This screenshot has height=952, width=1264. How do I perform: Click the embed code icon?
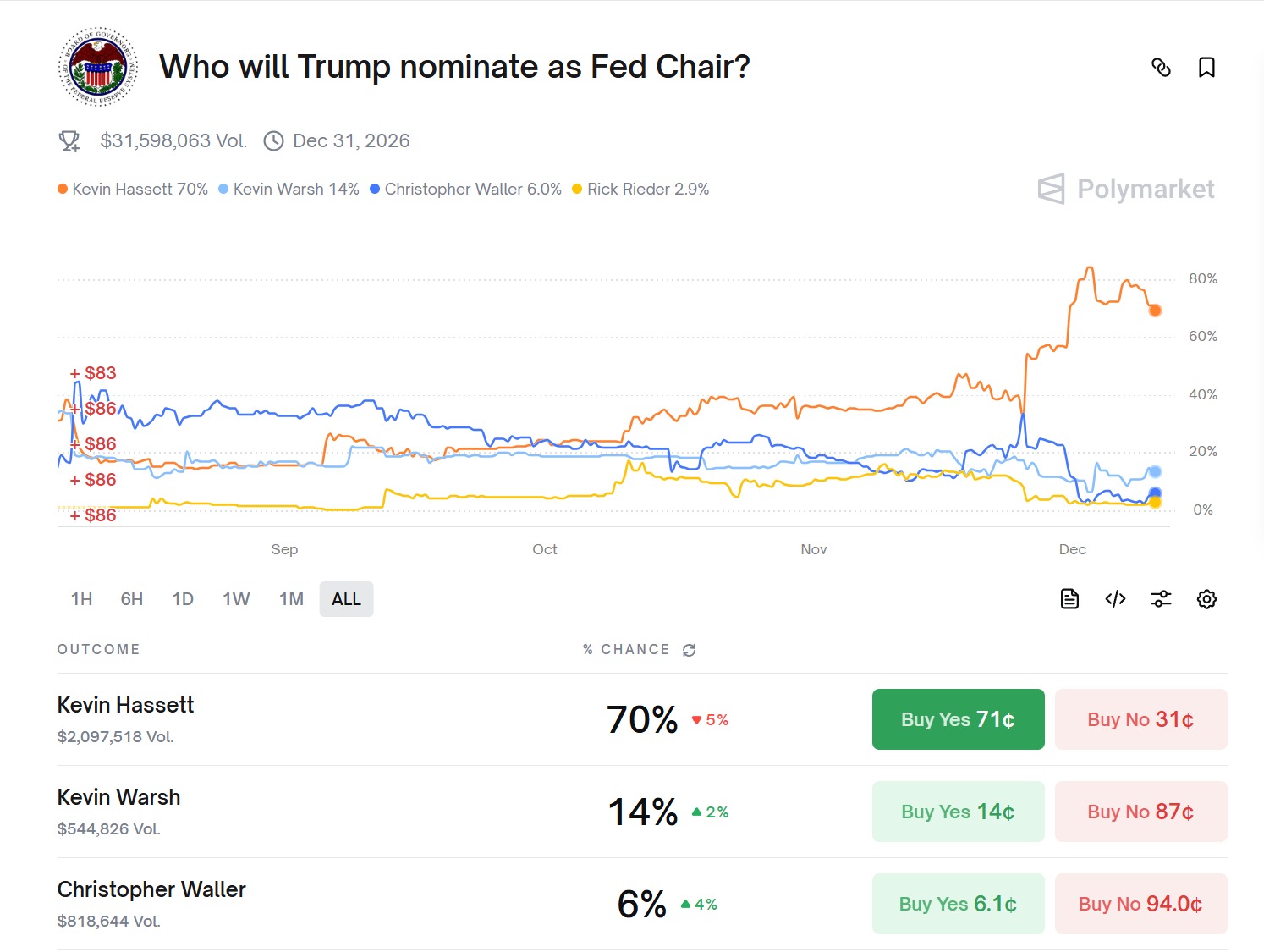[1114, 598]
